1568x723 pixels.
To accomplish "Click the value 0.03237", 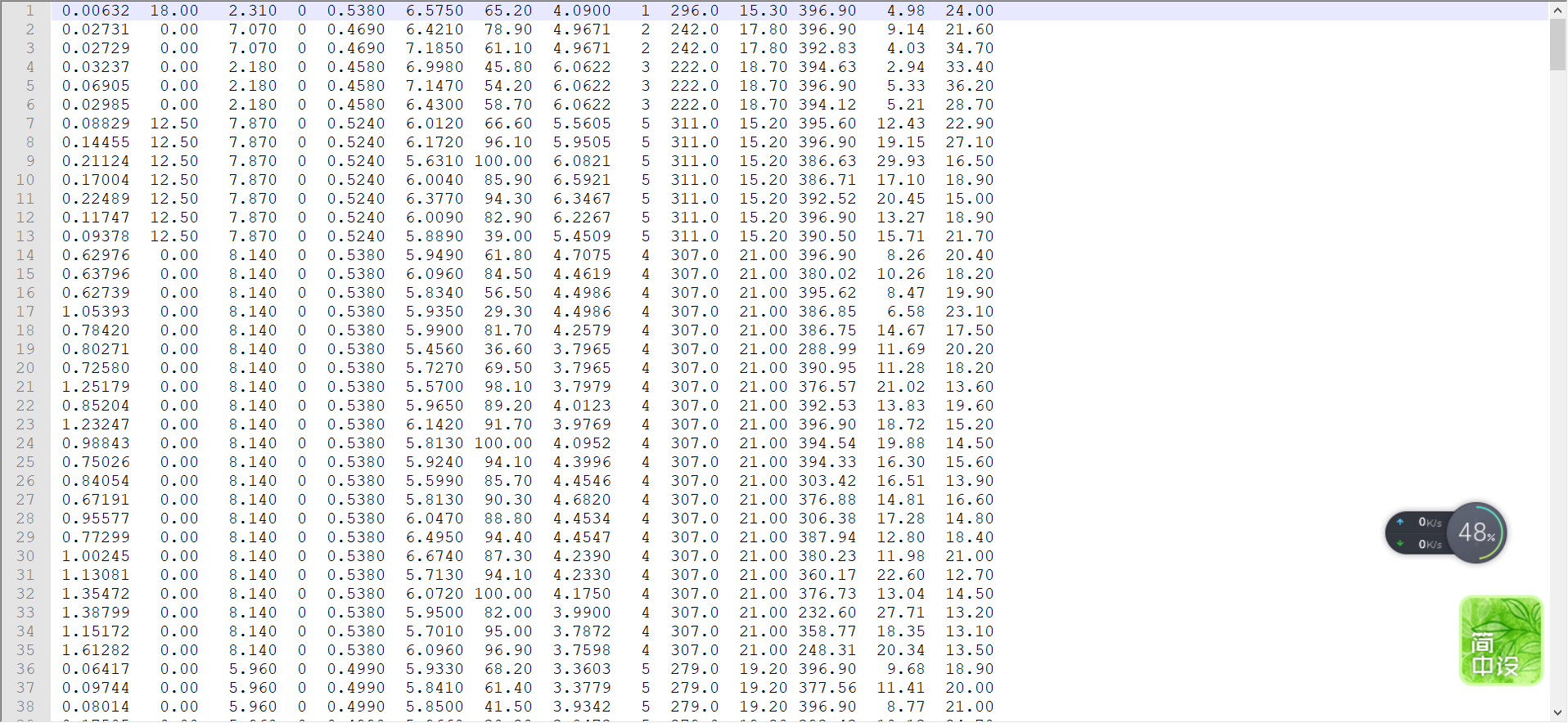I will [x=96, y=67].
